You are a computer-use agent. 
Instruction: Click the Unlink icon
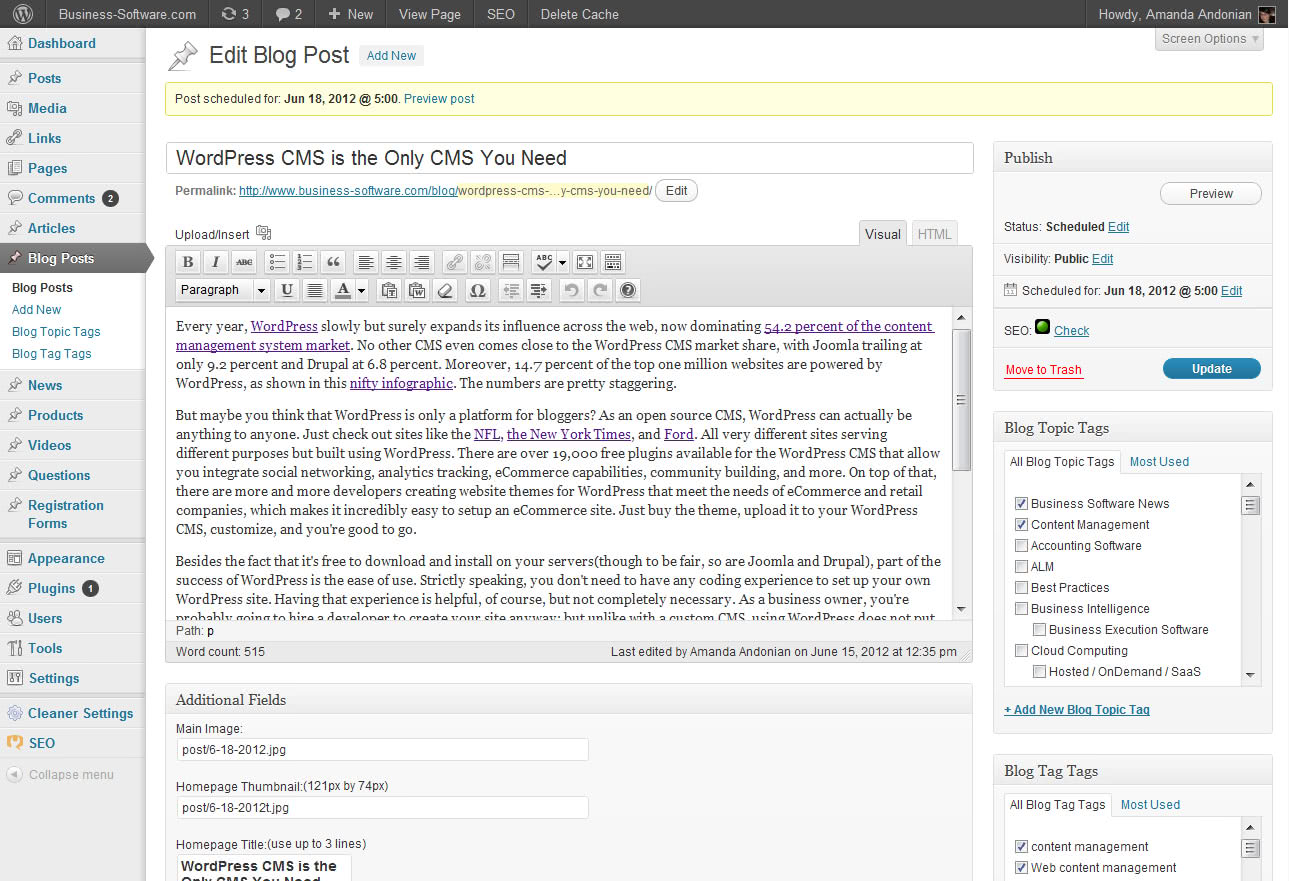click(483, 262)
